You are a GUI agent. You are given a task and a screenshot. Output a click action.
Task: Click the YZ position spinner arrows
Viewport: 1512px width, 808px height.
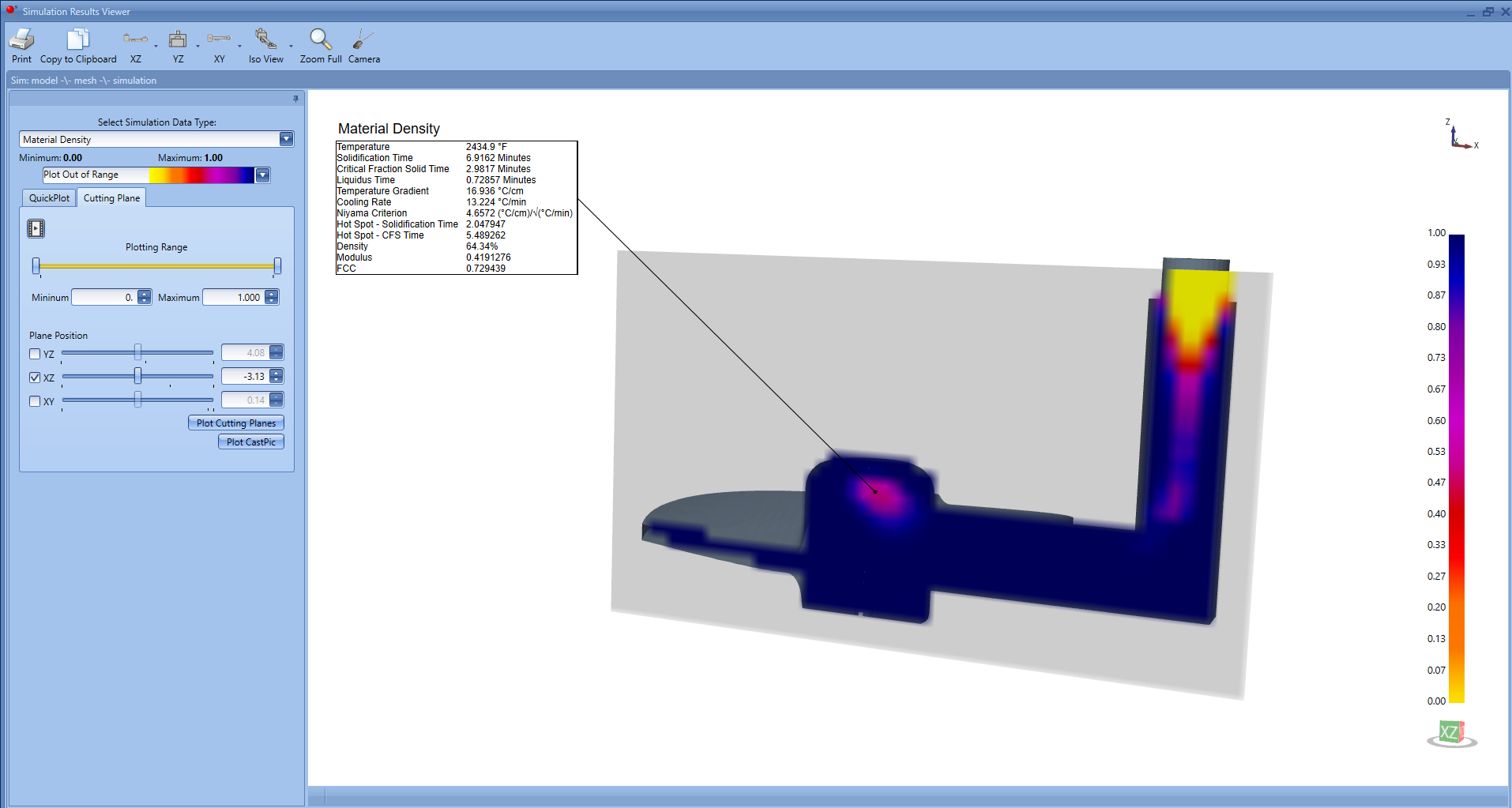(276, 352)
